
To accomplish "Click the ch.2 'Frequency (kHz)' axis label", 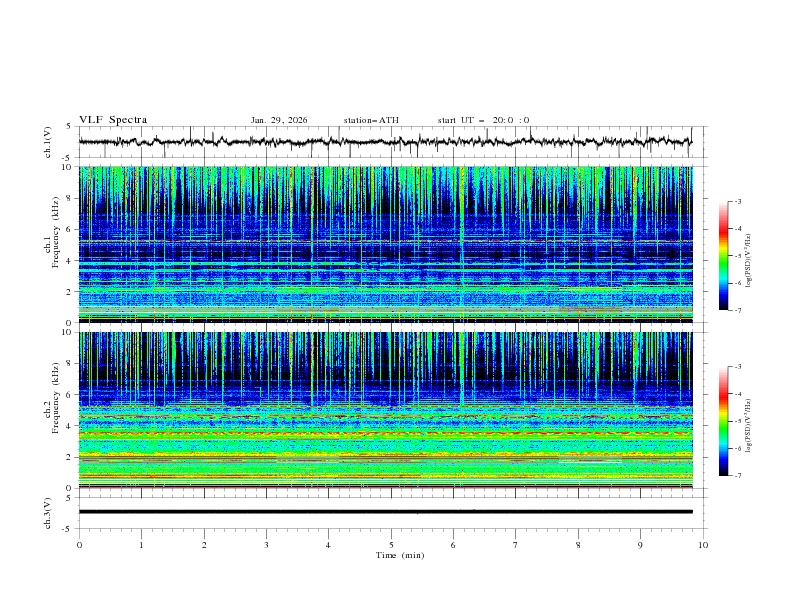I will [x=56, y=397].
